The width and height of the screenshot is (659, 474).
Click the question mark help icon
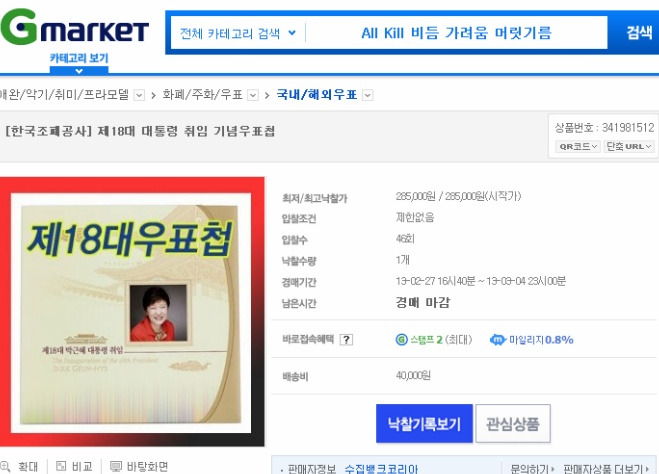[346, 340]
